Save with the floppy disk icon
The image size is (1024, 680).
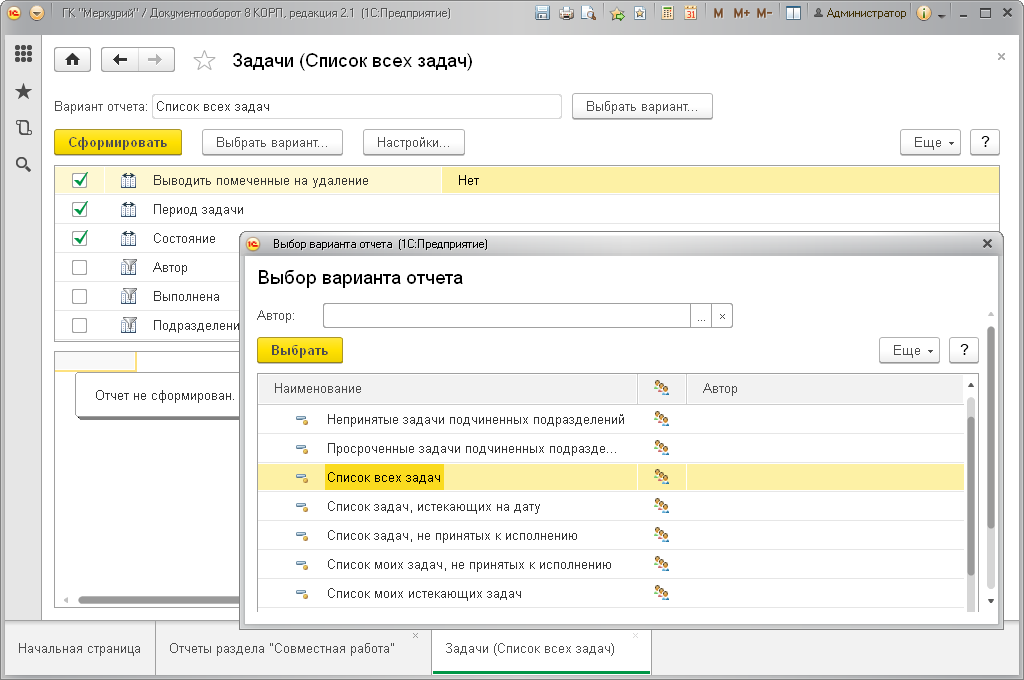pyautogui.click(x=542, y=13)
